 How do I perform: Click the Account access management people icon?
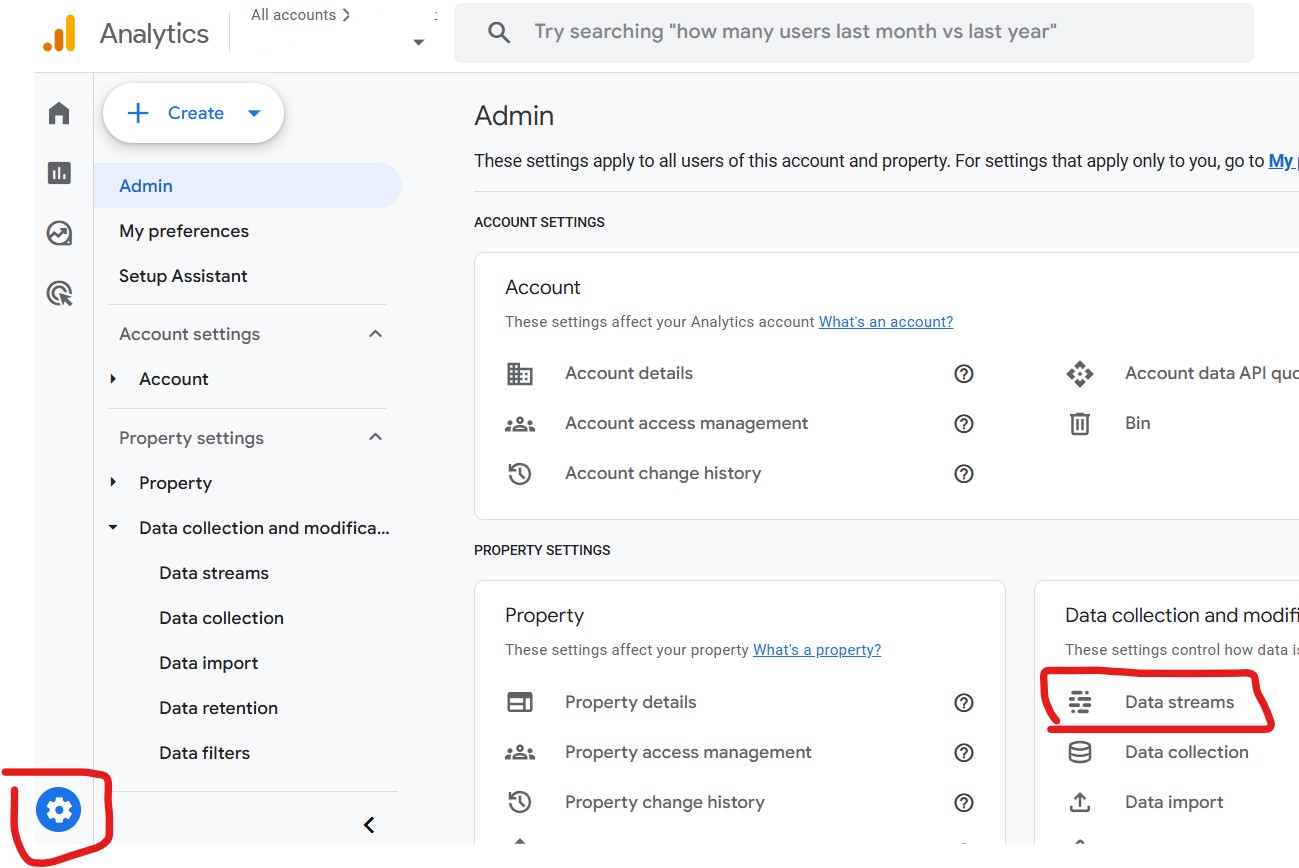(x=520, y=423)
